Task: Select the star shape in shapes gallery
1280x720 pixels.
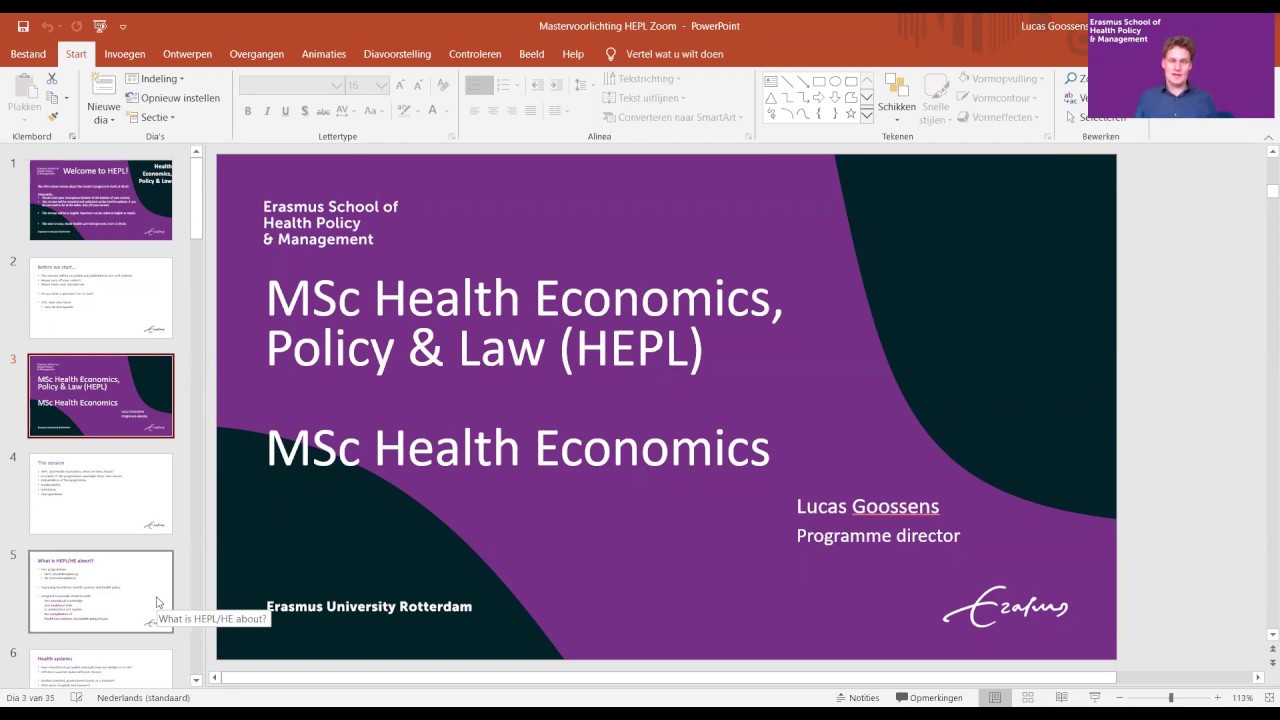Action: 851,114
